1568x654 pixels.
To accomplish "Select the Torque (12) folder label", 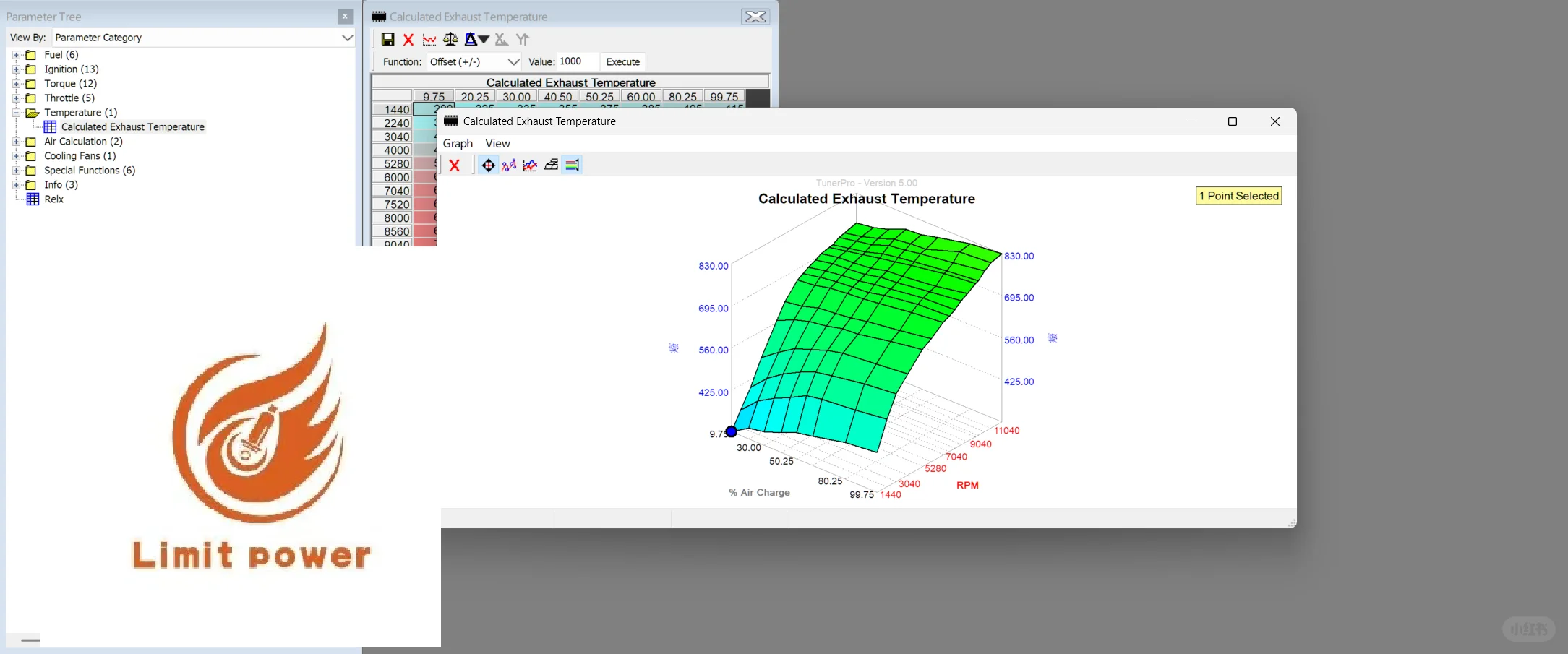I will click(x=70, y=84).
